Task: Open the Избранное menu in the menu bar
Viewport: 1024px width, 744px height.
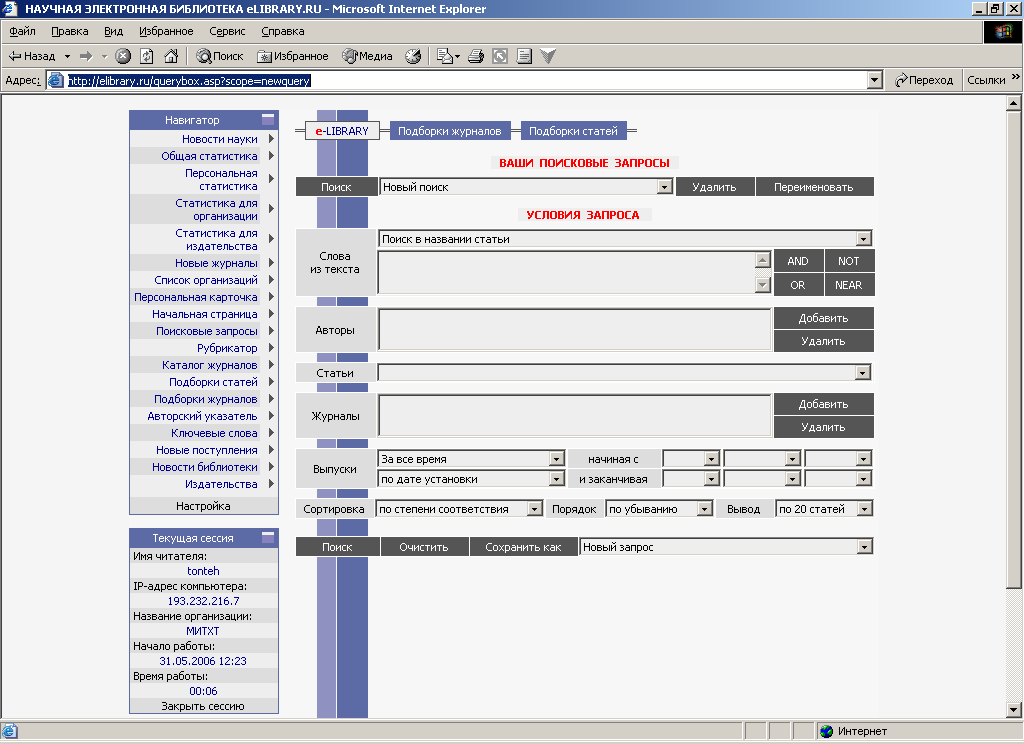Action: coord(166,31)
